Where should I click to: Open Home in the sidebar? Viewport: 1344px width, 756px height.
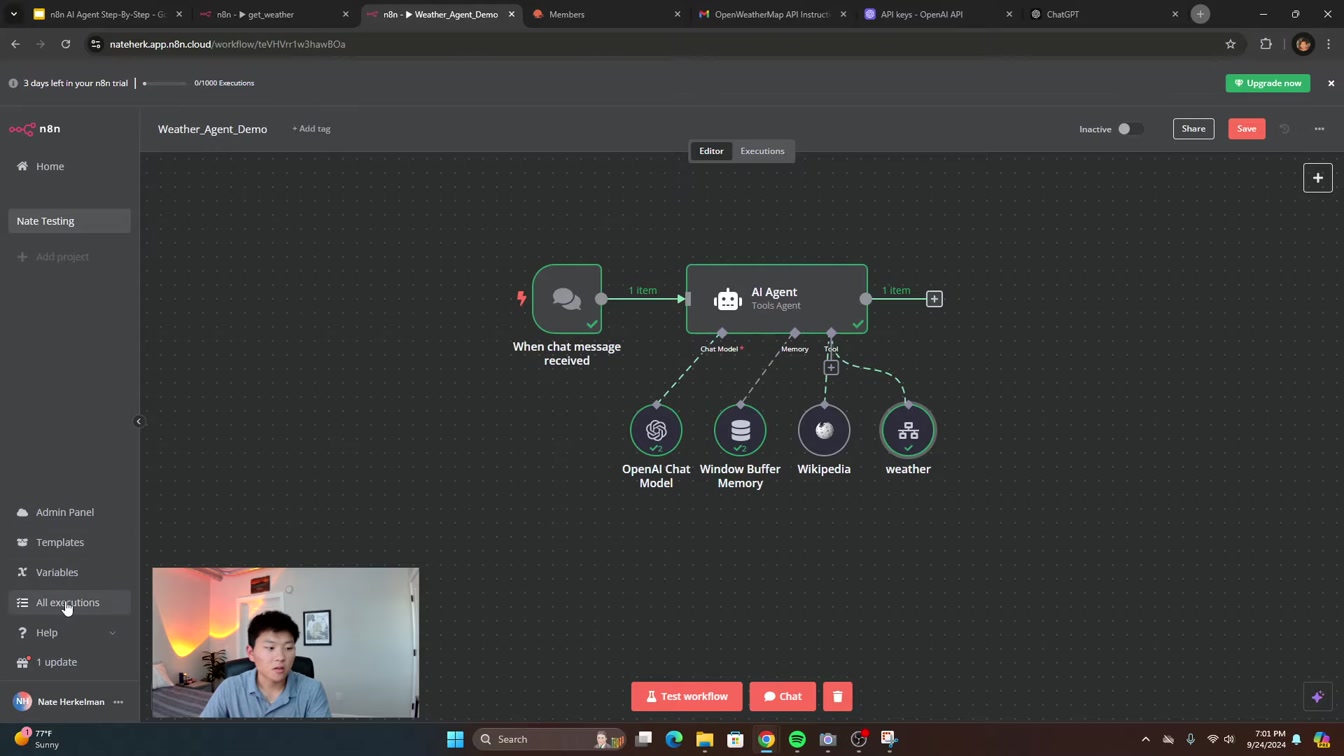(69, 167)
